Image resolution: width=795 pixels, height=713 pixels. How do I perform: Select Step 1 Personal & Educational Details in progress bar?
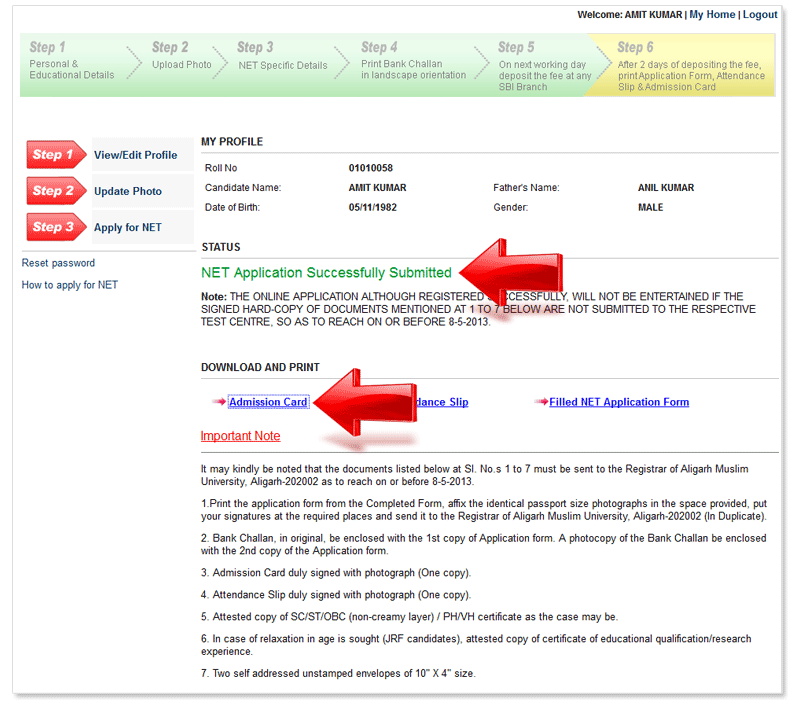[70, 64]
